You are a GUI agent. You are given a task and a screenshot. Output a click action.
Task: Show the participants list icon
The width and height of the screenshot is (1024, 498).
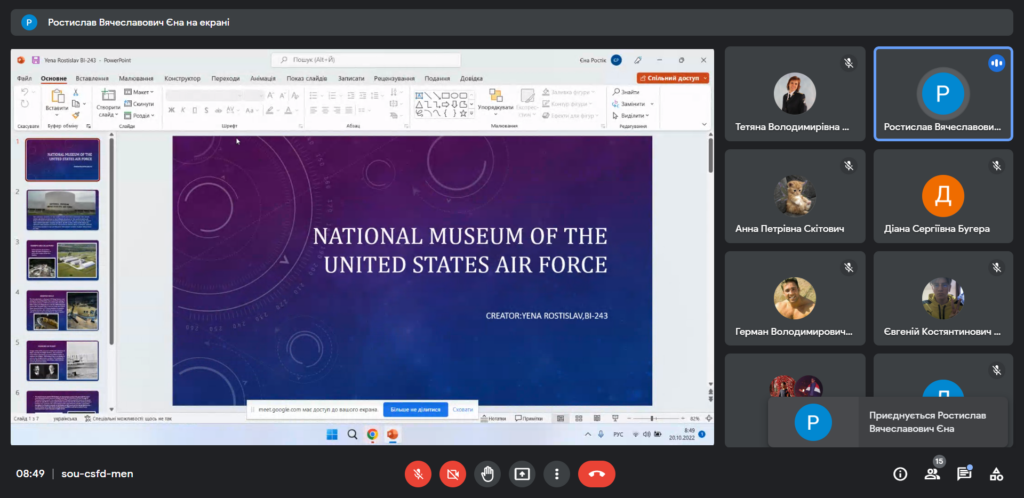tap(932, 473)
